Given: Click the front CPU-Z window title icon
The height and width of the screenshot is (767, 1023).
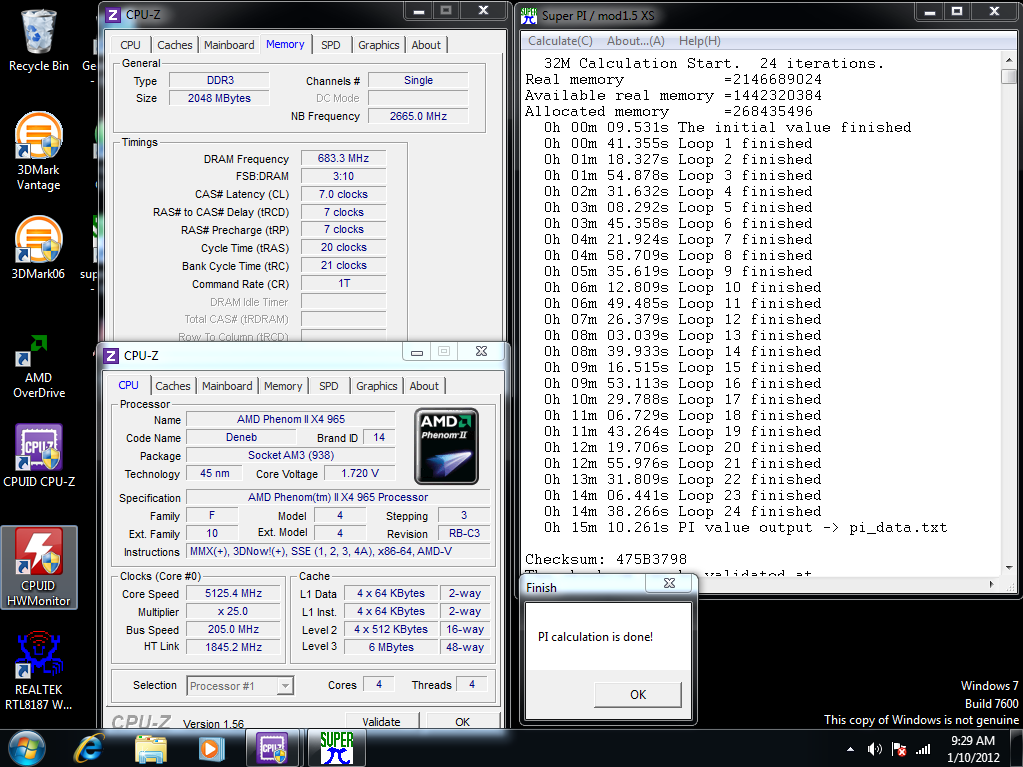Looking at the screenshot, I should [x=112, y=355].
